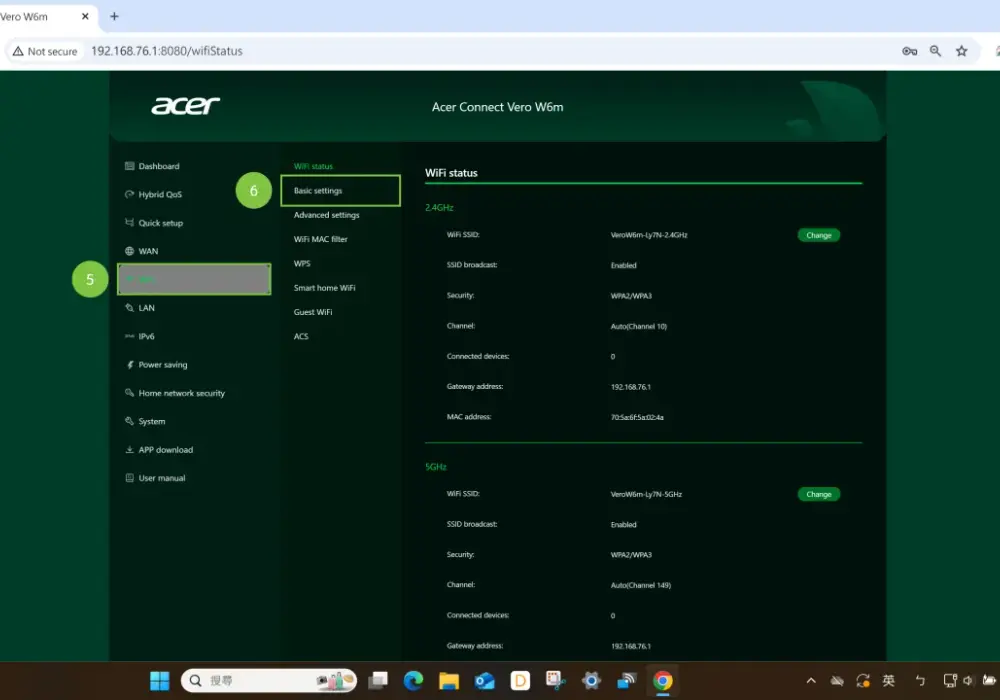The height and width of the screenshot is (700, 1000).
Task: Click Change for the 2.4GHz WiFi SSID
Action: [x=819, y=235]
